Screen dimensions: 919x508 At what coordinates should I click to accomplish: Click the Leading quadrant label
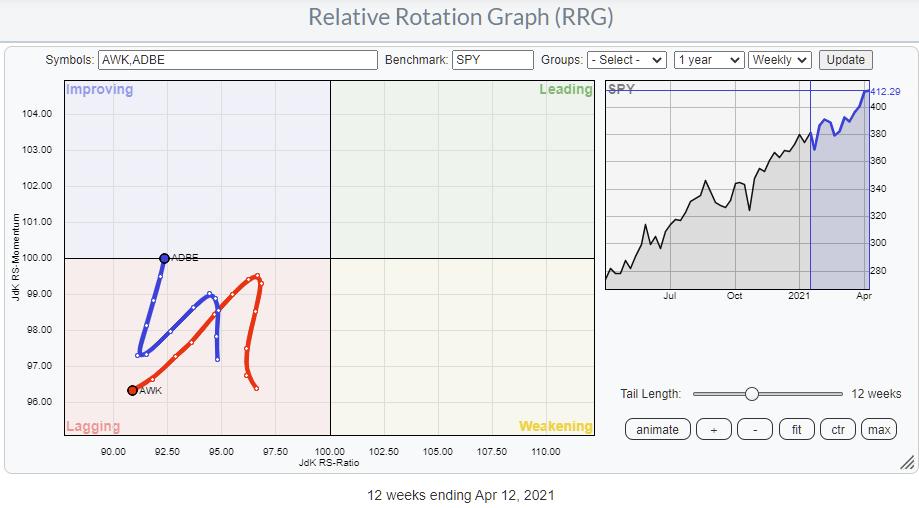point(566,90)
